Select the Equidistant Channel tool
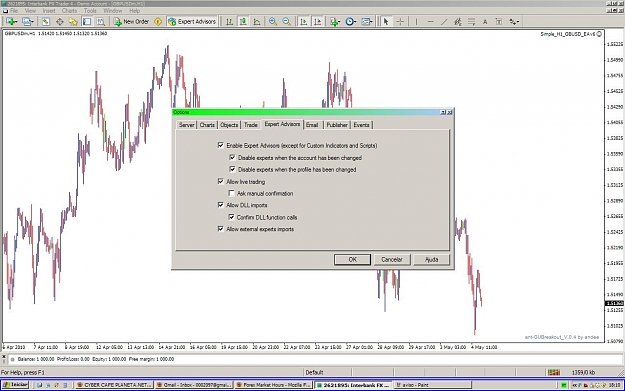625x391 pixels. tap(458, 22)
